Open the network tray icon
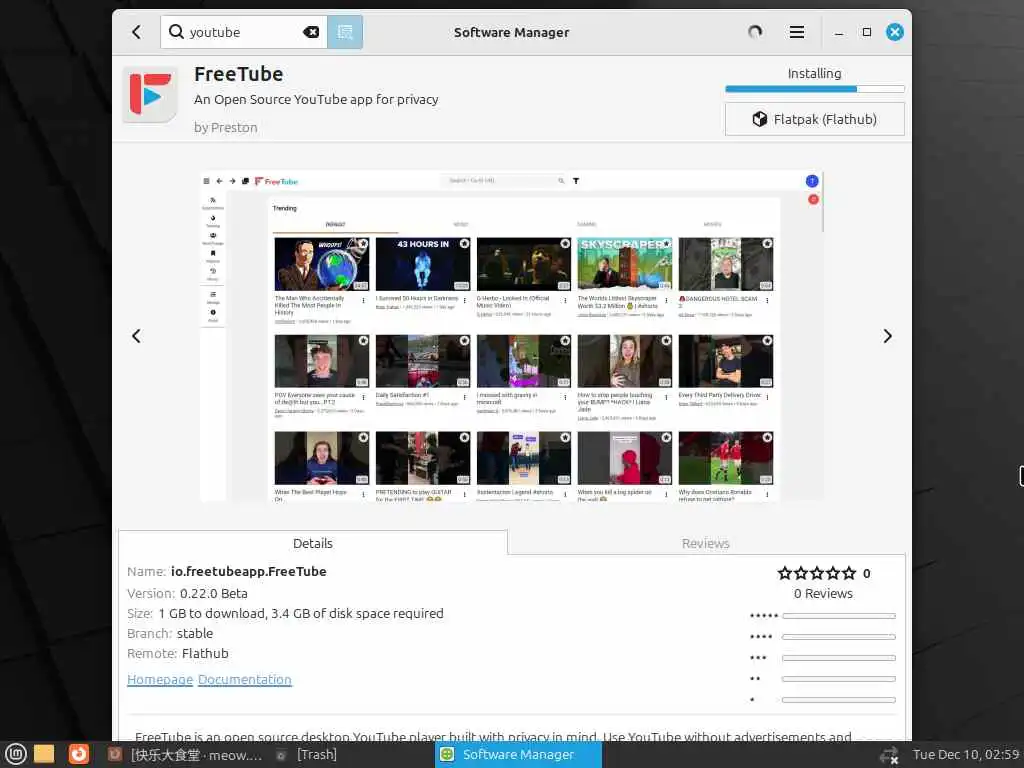This screenshot has height=768, width=1024. click(x=889, y=756)
